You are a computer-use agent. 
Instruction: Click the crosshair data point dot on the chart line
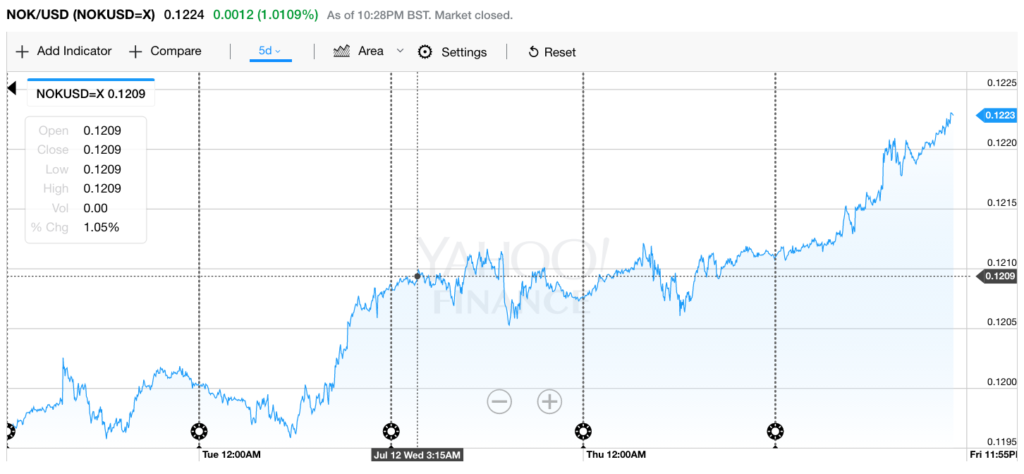click(x=417, y=274)
